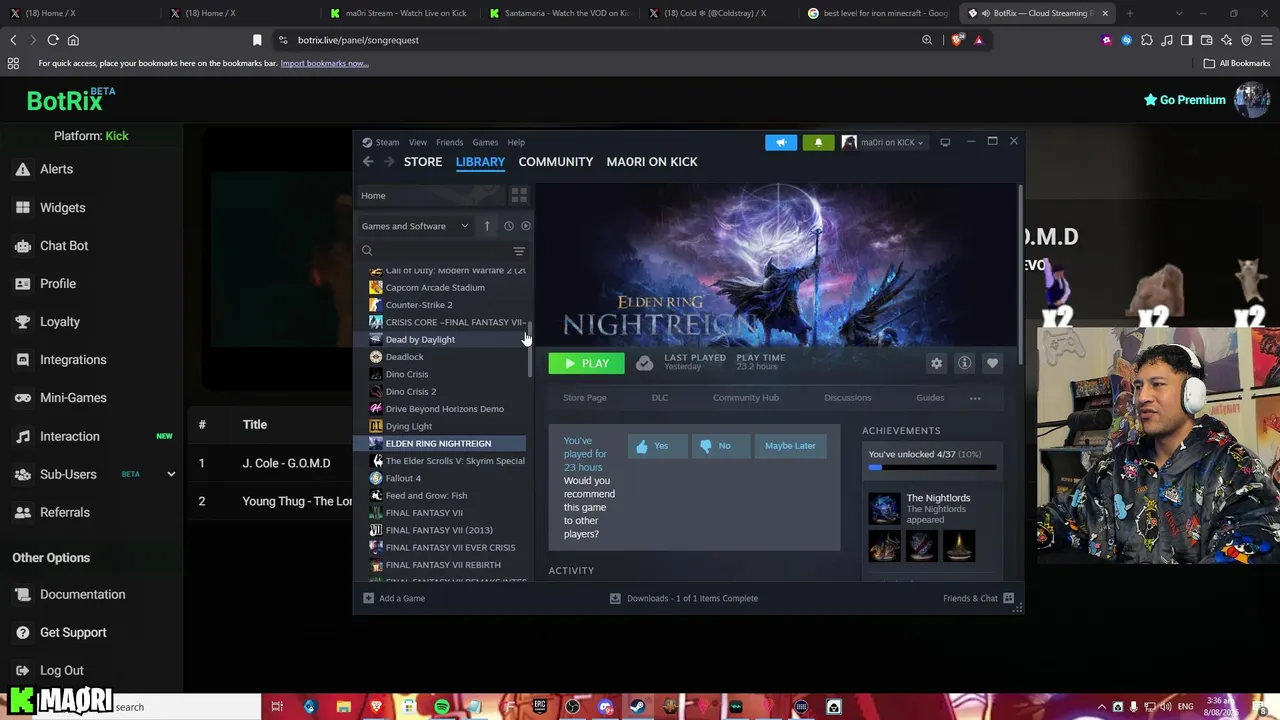Viewport: 1280px width, 720px height.
Task: Switch Steam to Big Picture mode icon
Action: click(945, 142)
